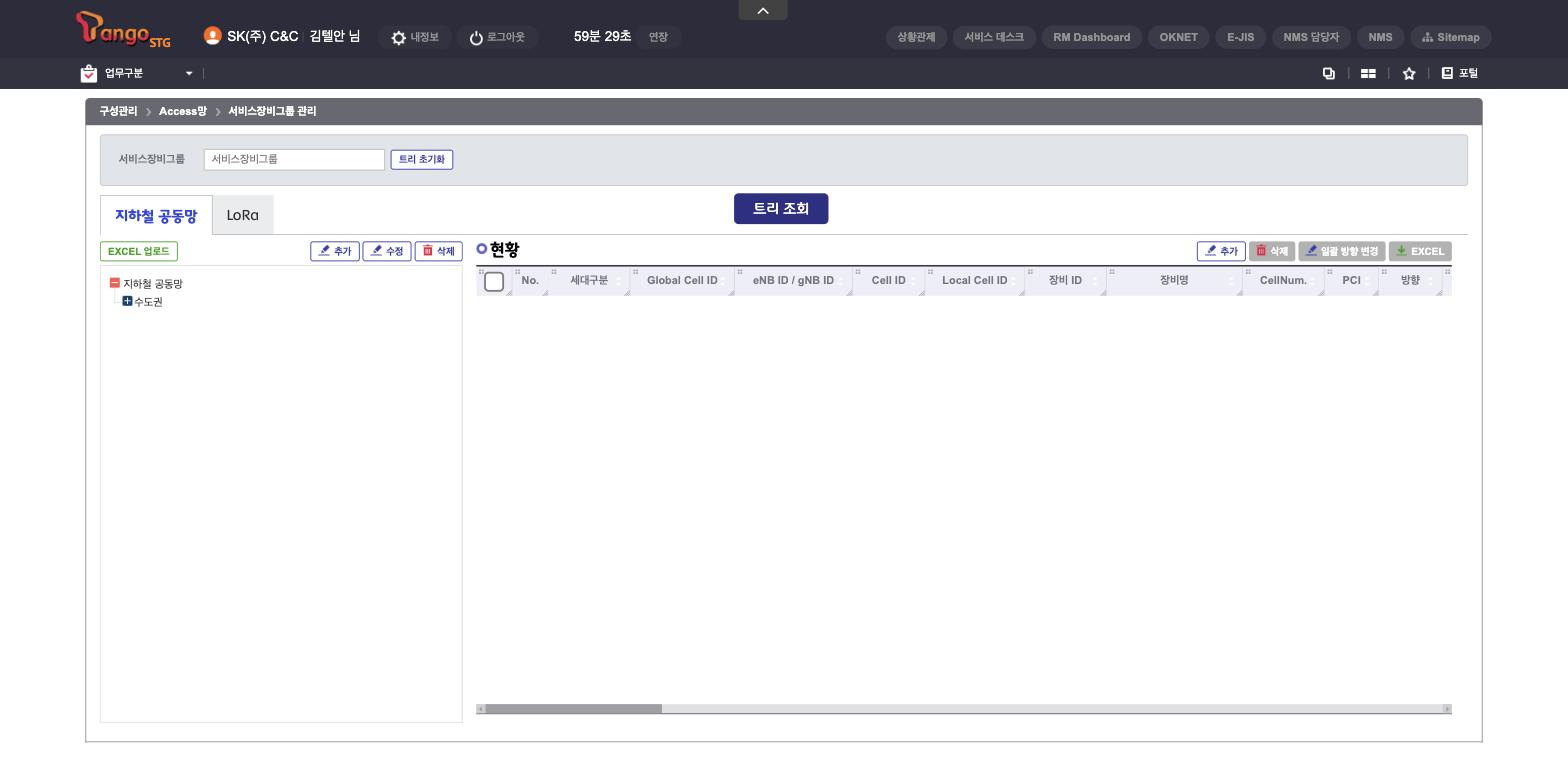Screen dimensions: 1568x772
Task: Open 내정보 settings gear
Action: click(x=415, y=37)
